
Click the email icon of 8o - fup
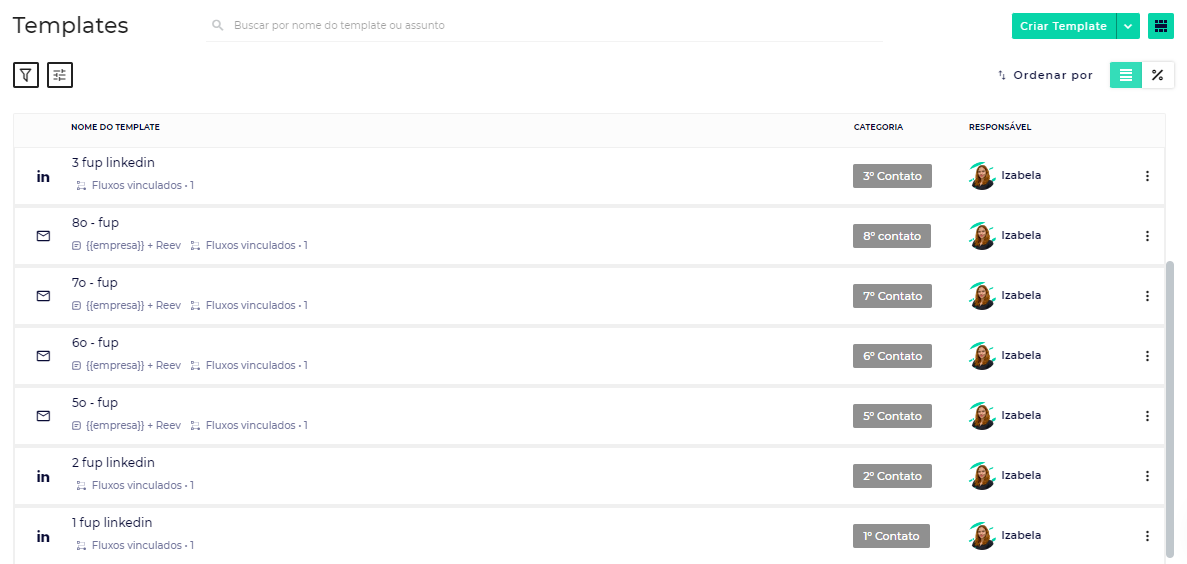pos(43,236)
